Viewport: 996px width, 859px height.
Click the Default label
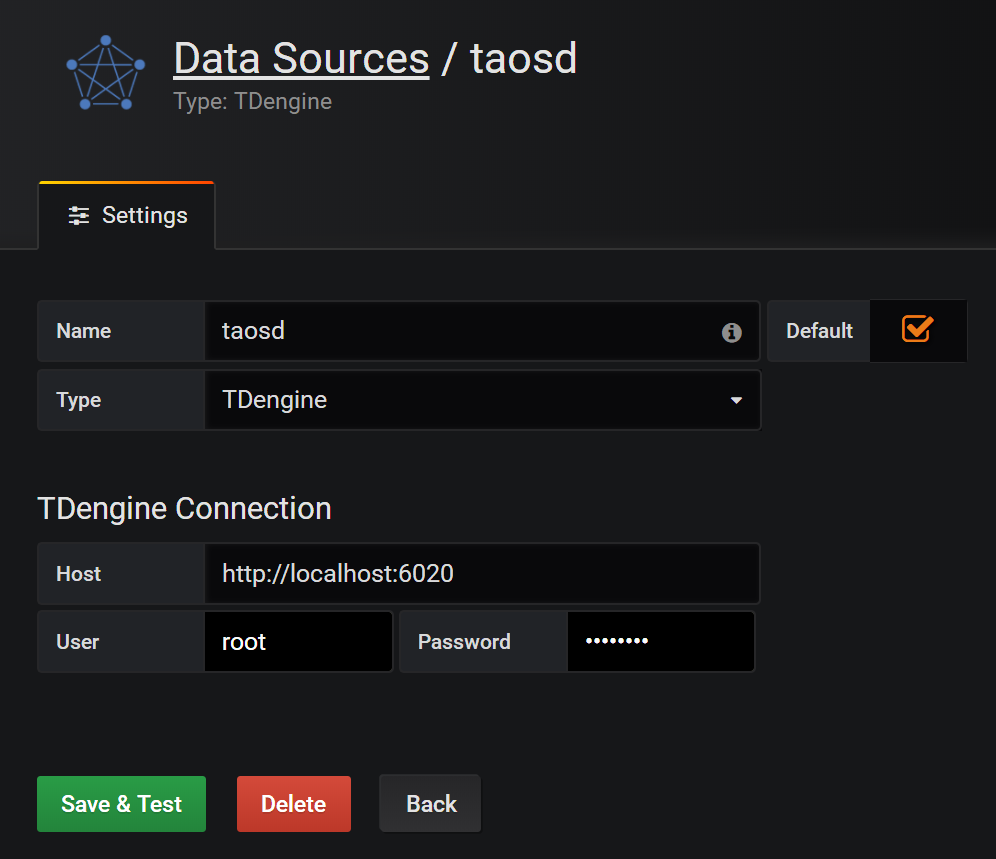[x=819, y=331]
